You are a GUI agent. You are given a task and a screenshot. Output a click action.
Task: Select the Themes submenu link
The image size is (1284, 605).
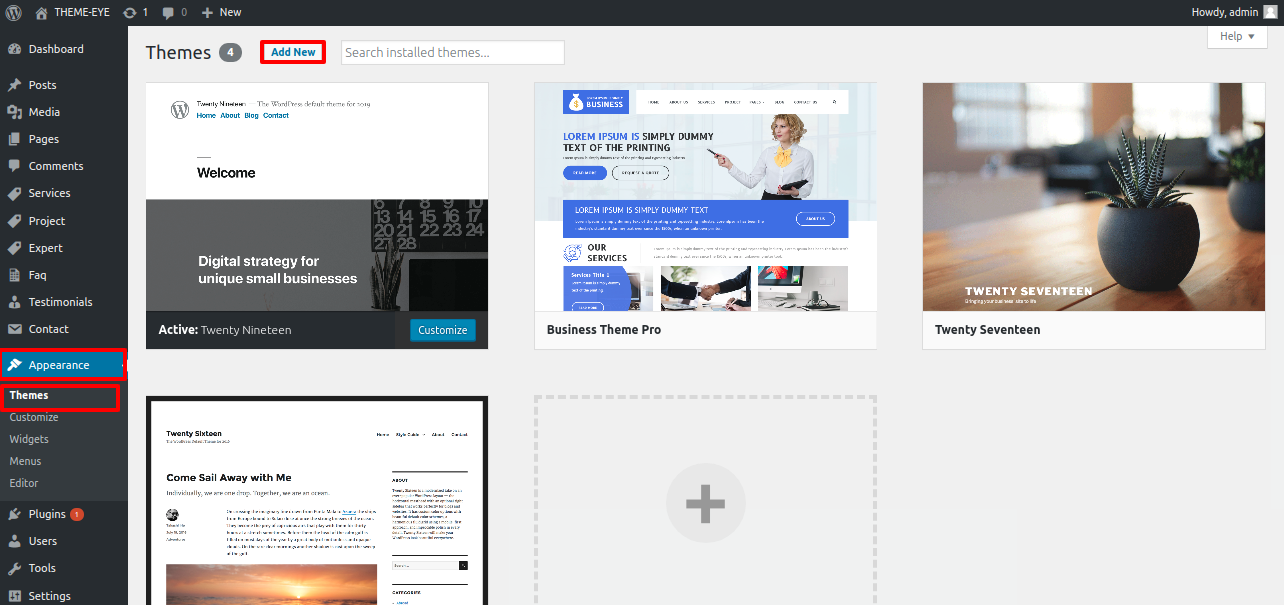(29, 395)
